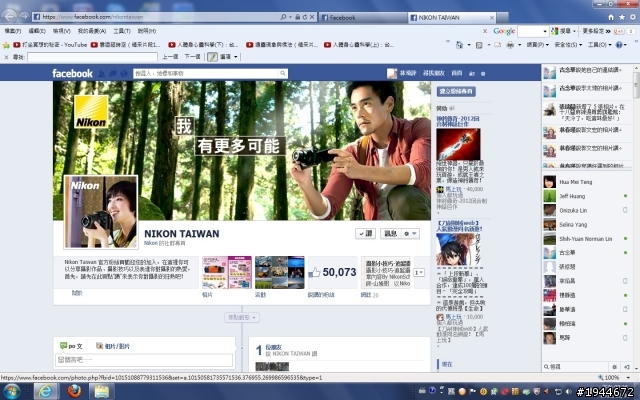Open the timeline highlights filter dropdown
Viewport: 640px width, 400px height.
tap(242, 318)
